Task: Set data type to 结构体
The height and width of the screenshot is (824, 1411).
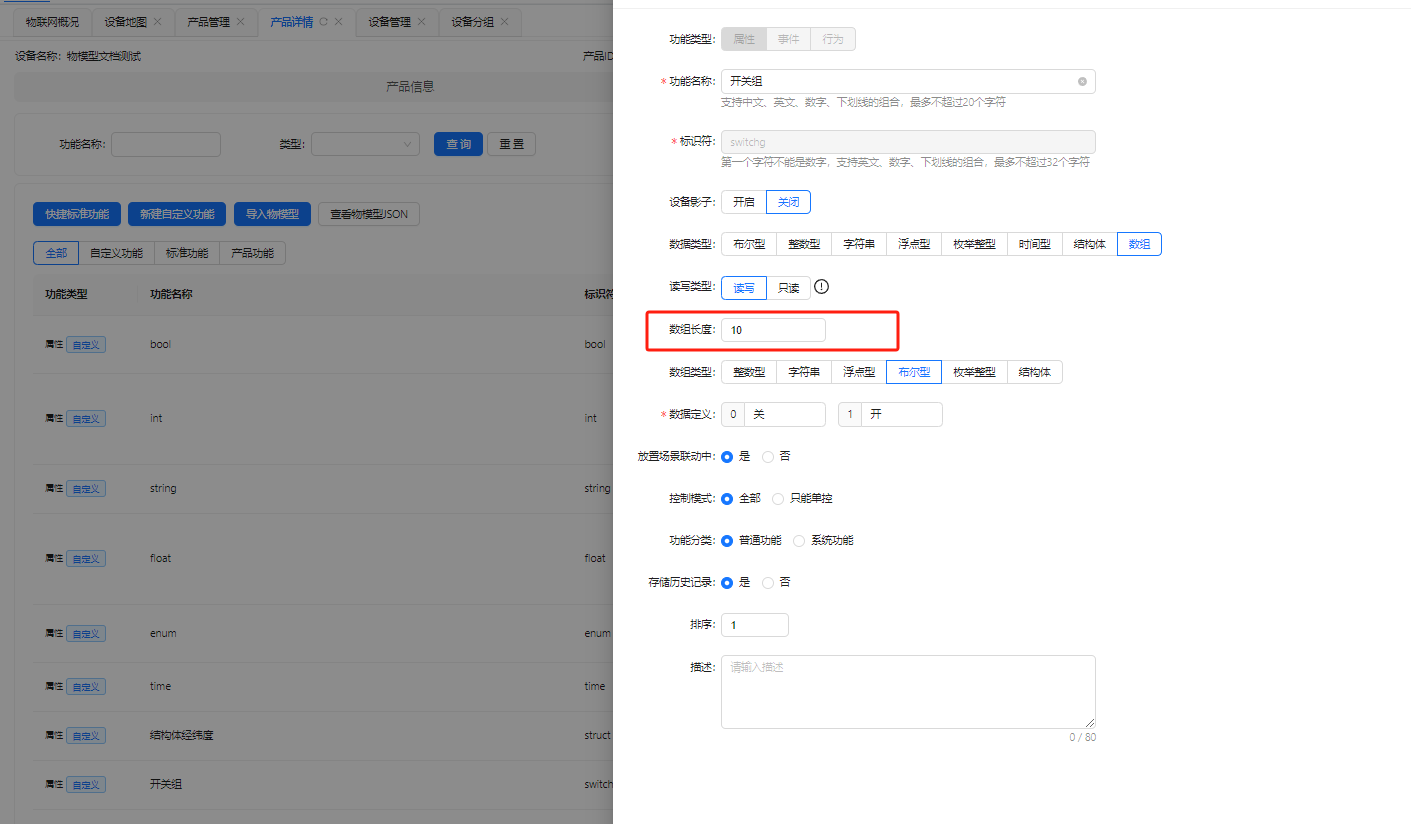Action: click(x=1089, y=244)
